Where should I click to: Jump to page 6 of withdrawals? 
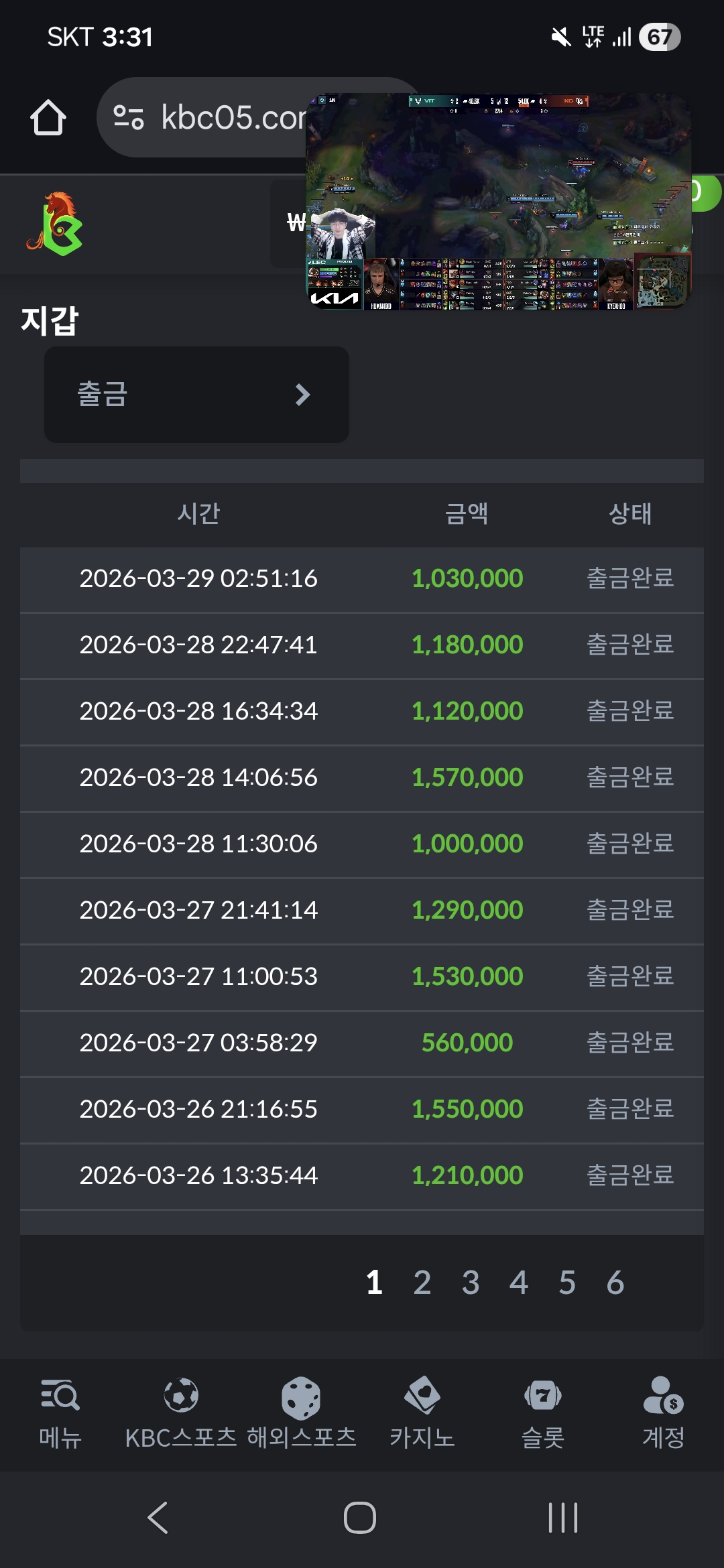[x=615, y=1283]
